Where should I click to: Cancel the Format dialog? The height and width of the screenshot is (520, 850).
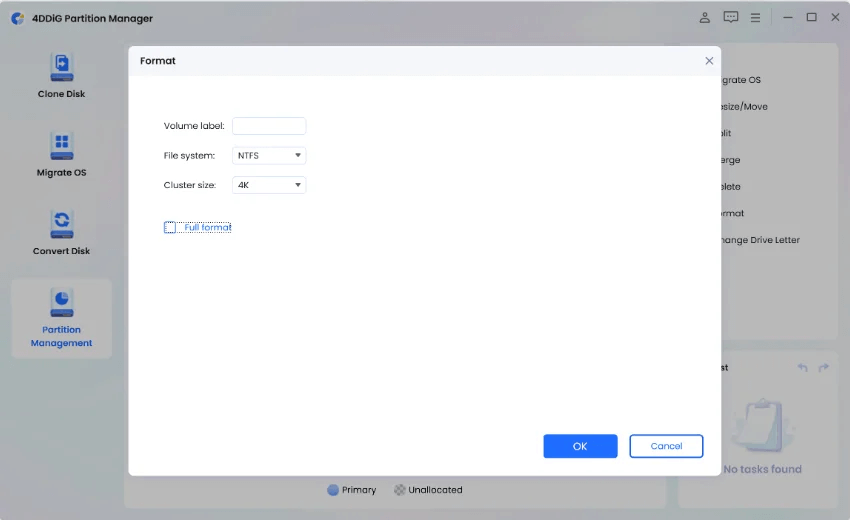pos(666,446)
